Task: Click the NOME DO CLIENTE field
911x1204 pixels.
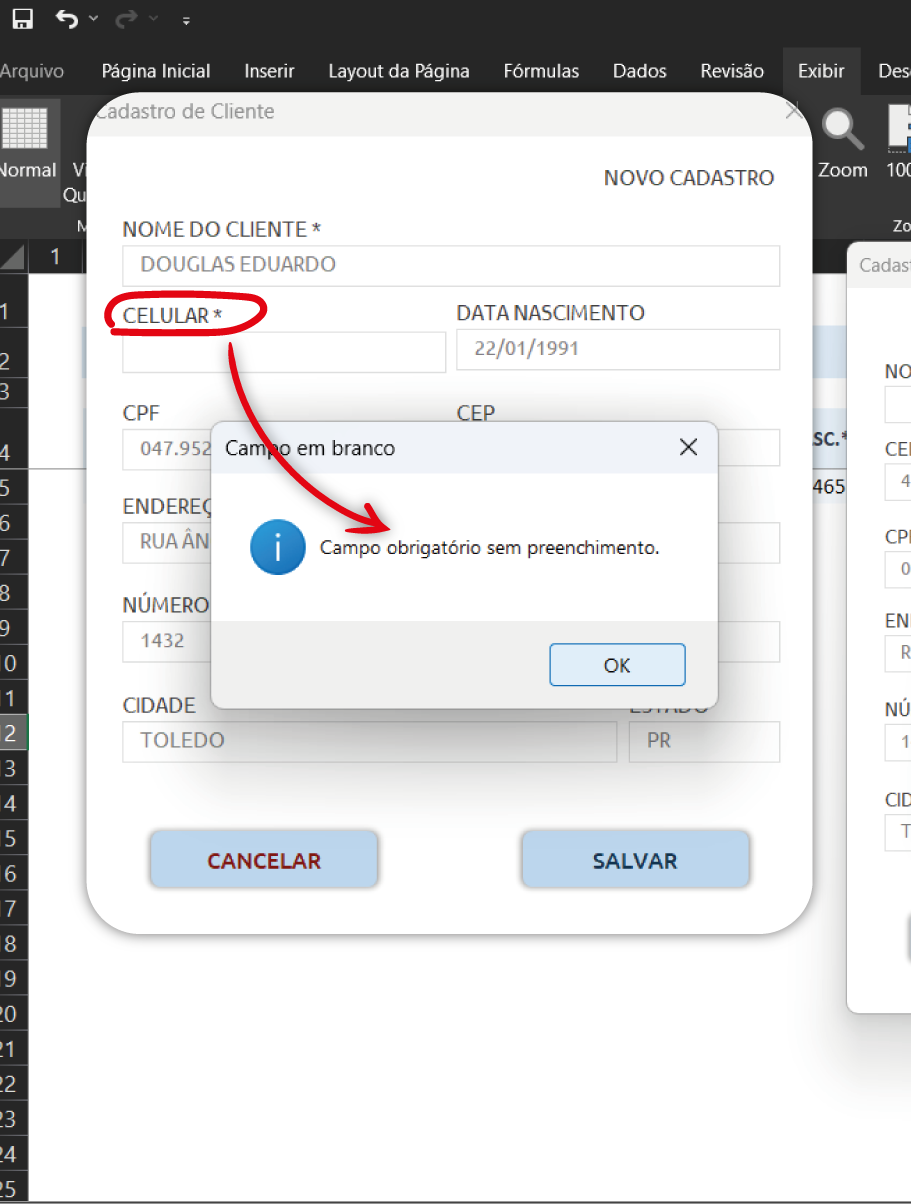Action: pos(451,266)
